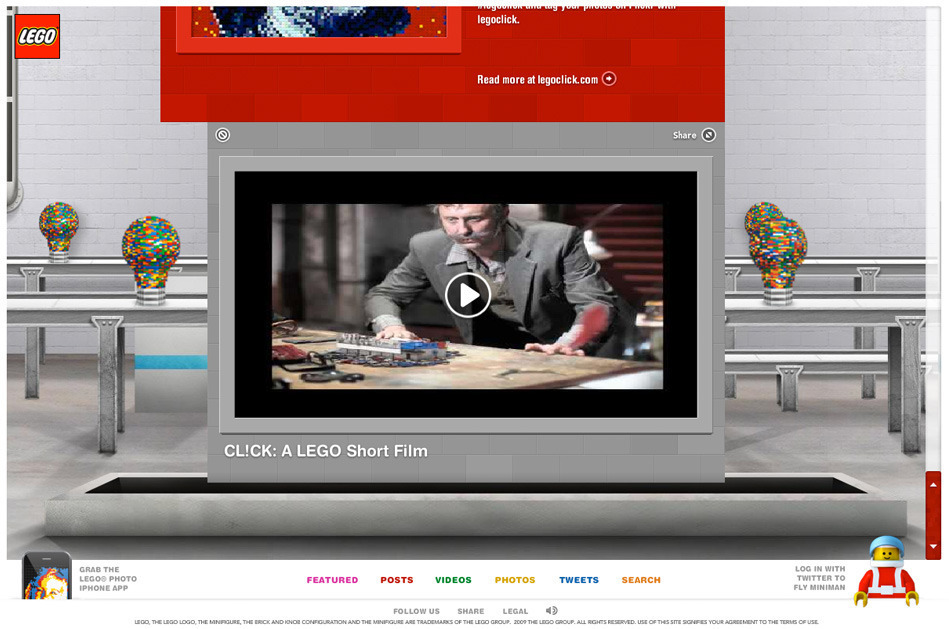The height and width of the screenshot is (629, 949).
Task: Open the Posts section
Action: pos(397,580)
